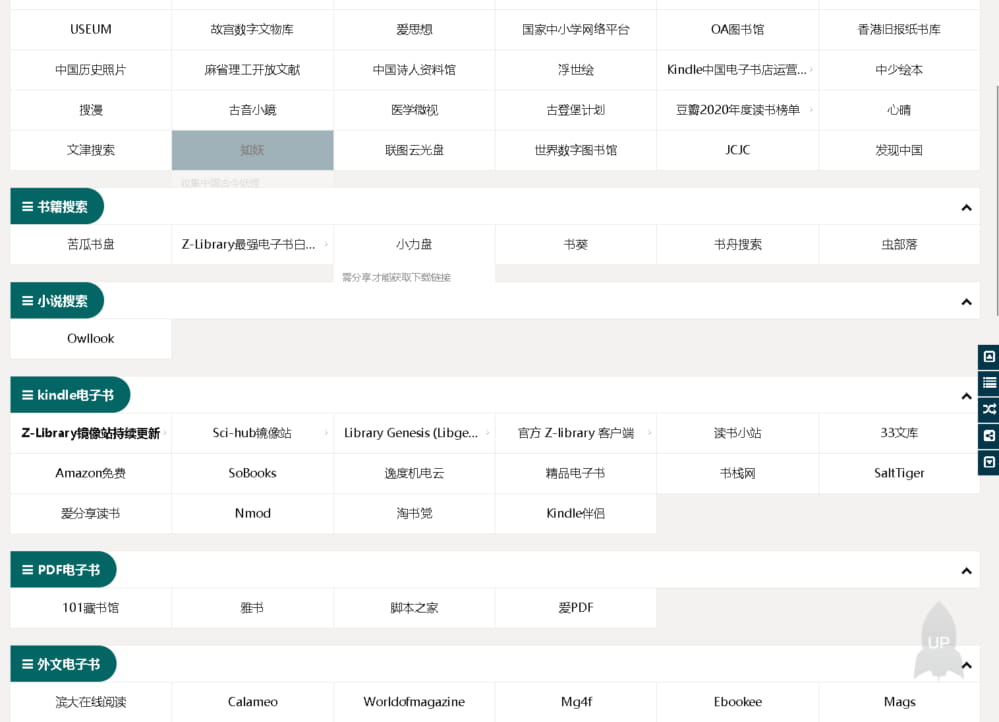Viewport: 999px width, 722px height.
Task: Open the 医学微视 link
Action: point(414,110)
